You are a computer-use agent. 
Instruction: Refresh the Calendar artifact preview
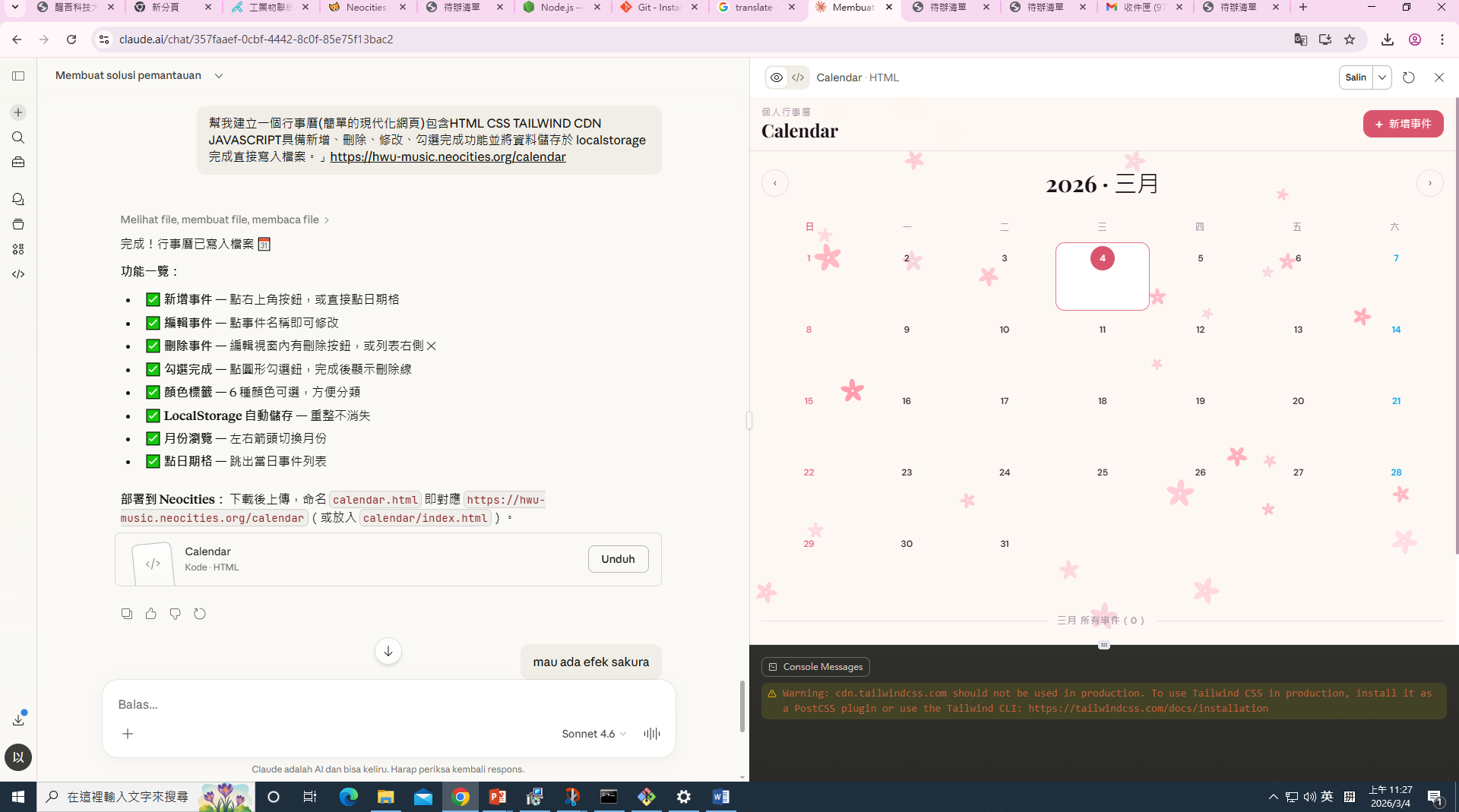tap(1408, 77)
